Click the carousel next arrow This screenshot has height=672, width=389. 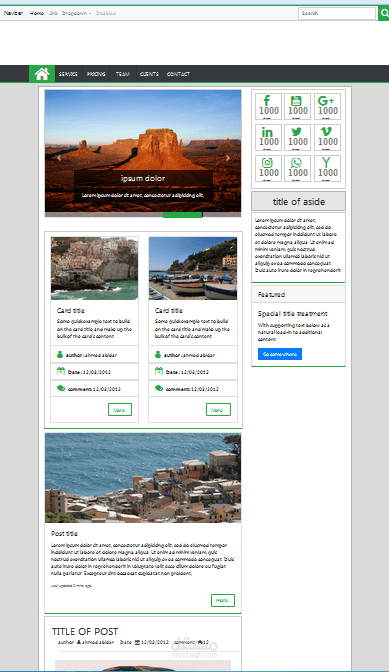(228, 158)
